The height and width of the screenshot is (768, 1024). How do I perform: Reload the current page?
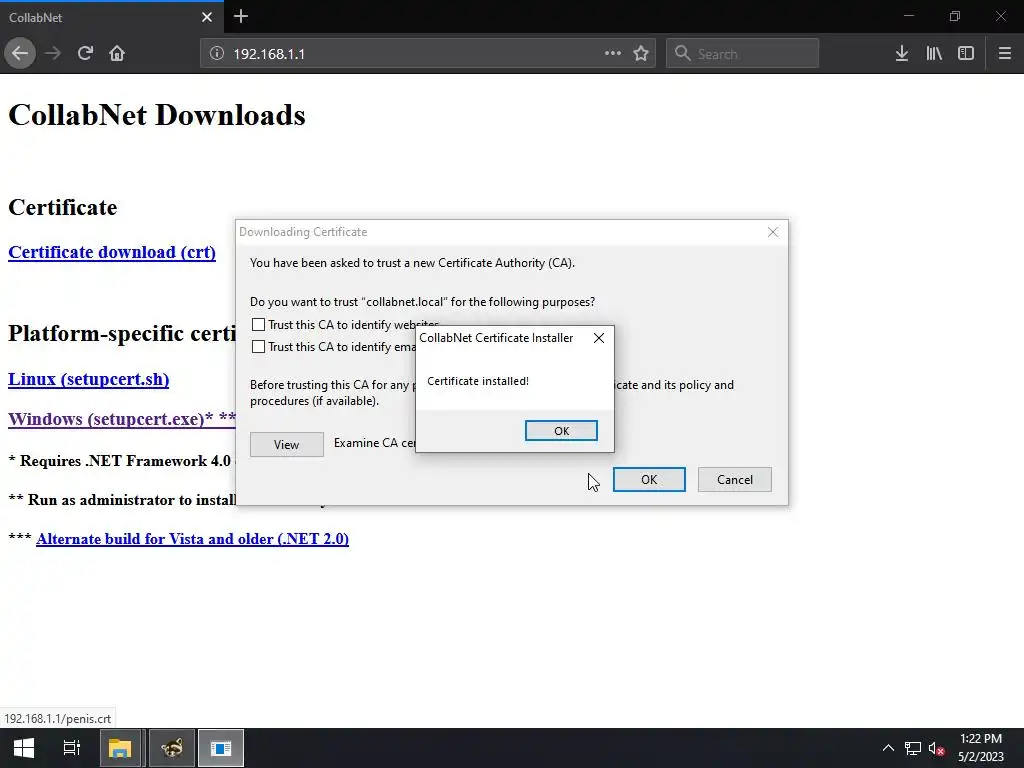point(85,54)
